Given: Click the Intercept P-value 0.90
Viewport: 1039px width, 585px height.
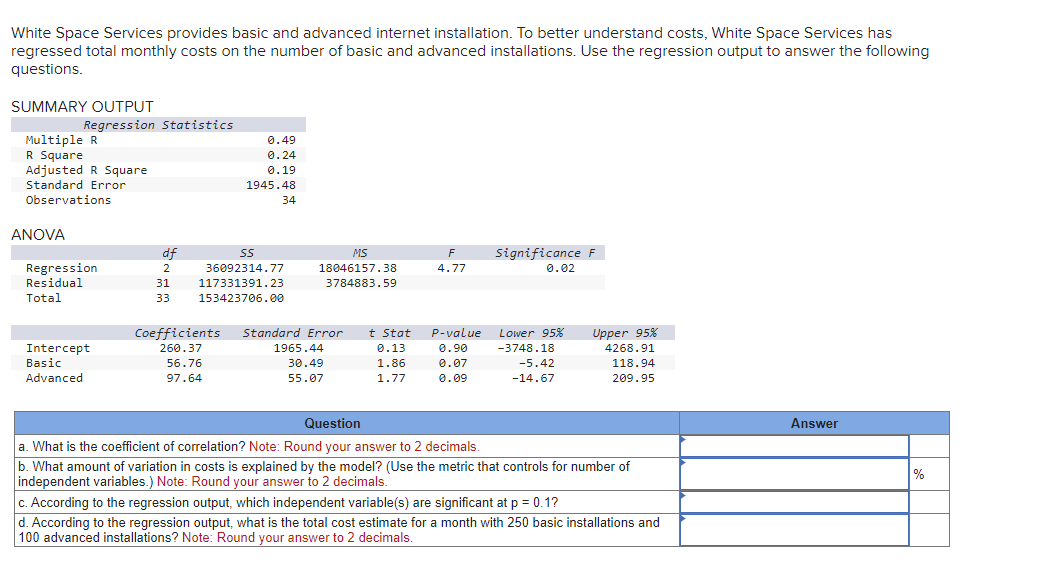Looking at the screenshot, I should (x=453, y=348).
